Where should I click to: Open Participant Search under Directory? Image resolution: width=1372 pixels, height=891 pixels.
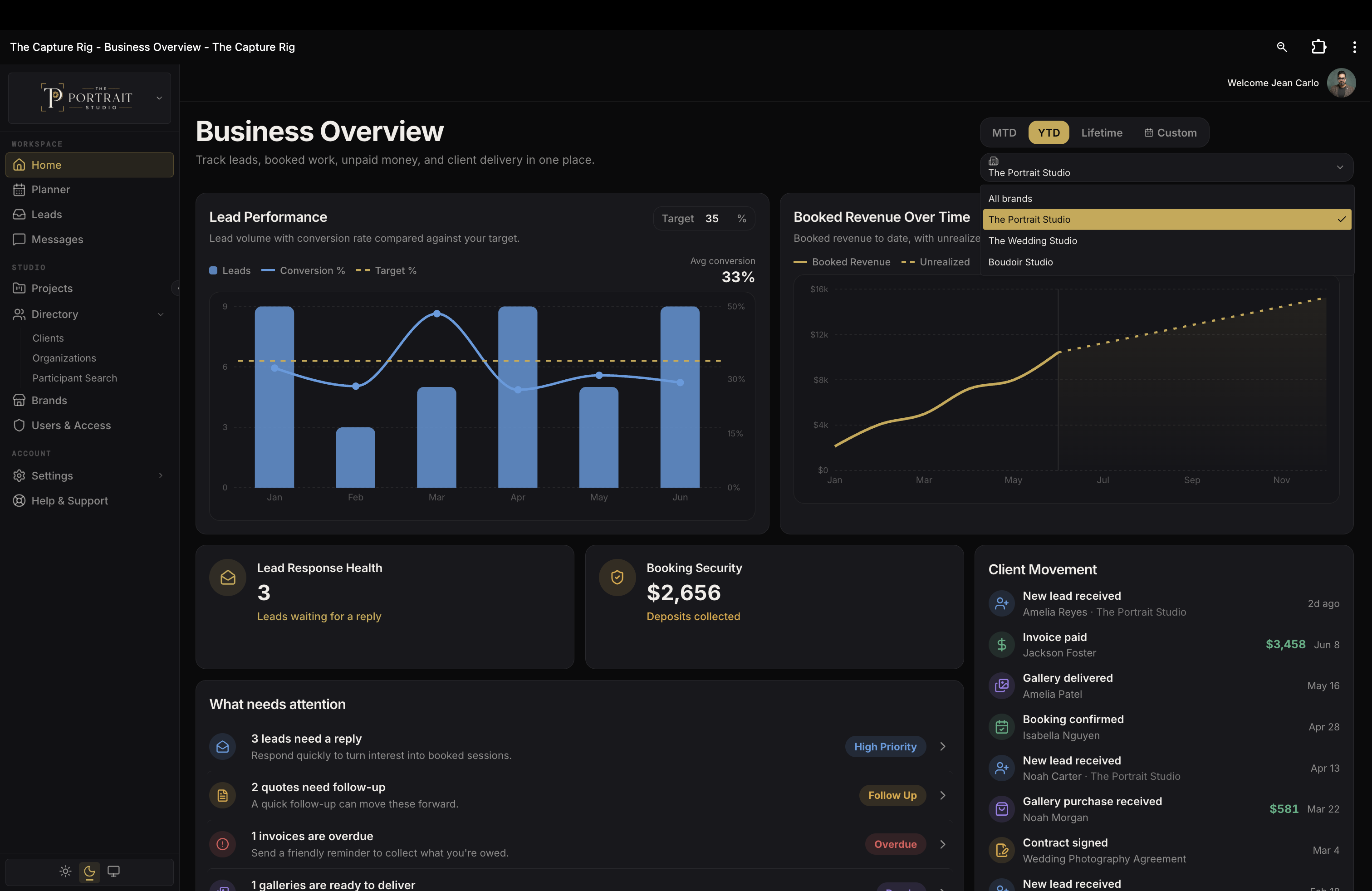coord(74,378)
